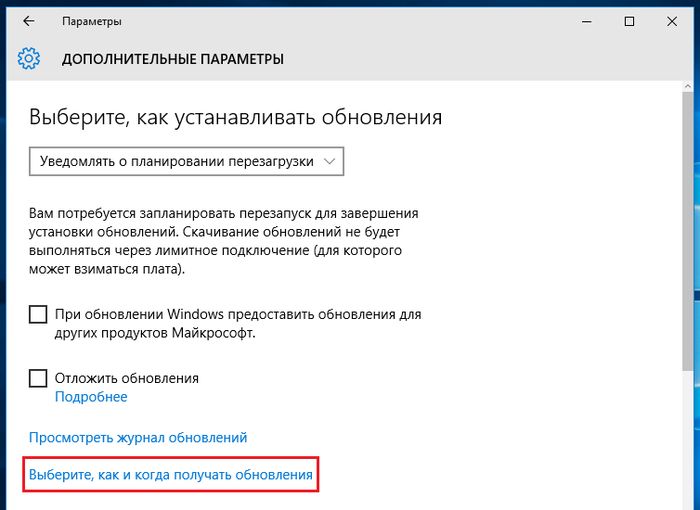Go back using the arrow button
700x510 pixels.
(28, 21)
